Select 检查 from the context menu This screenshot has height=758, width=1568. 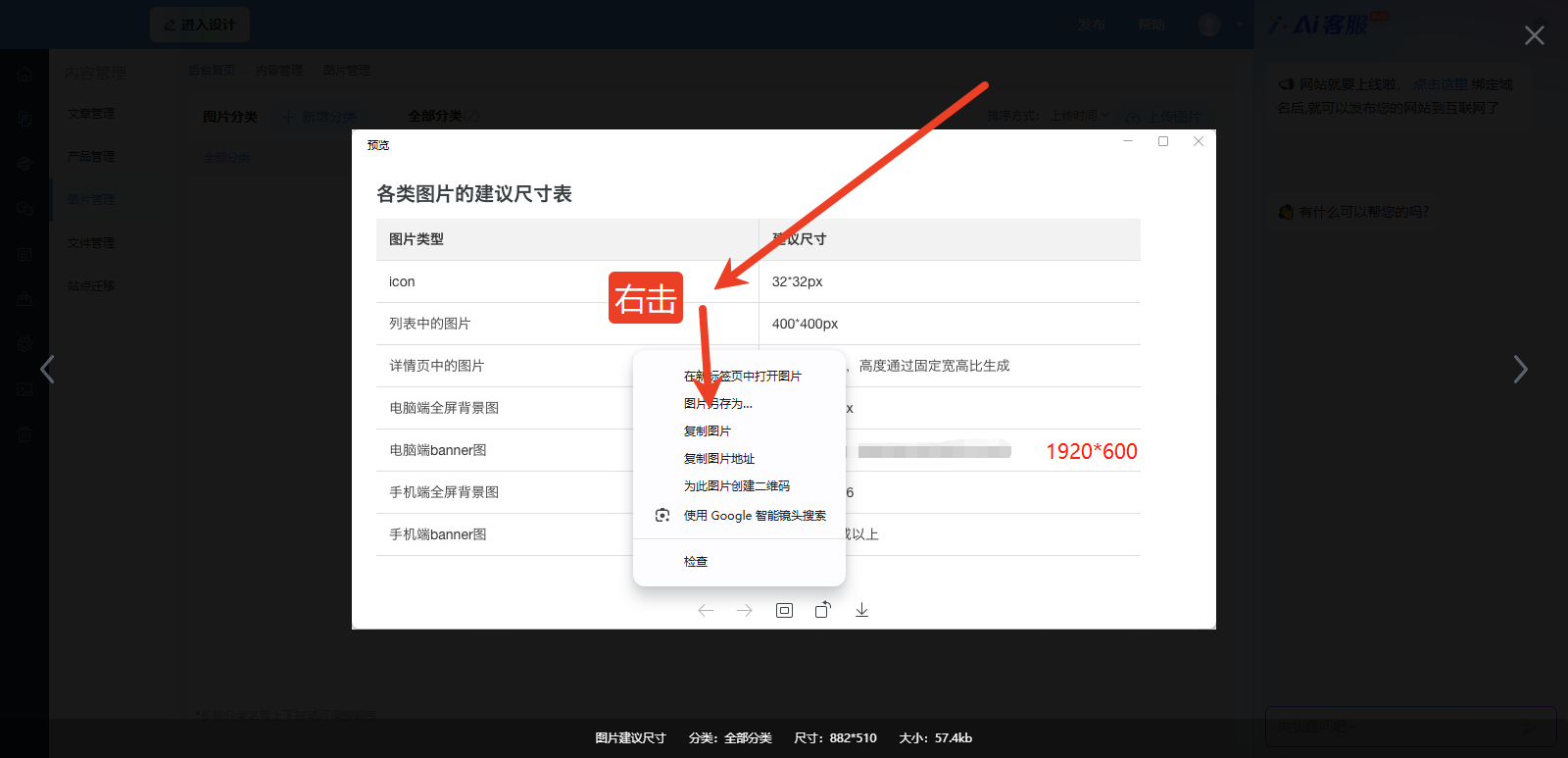tap(696, 561)
